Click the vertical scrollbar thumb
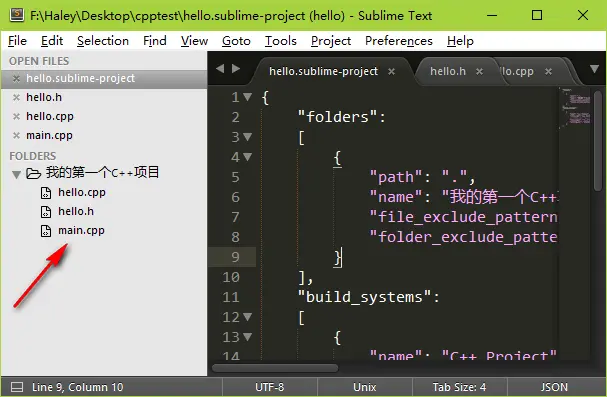The width and height of the screenshot is (607, 397). 598,140
